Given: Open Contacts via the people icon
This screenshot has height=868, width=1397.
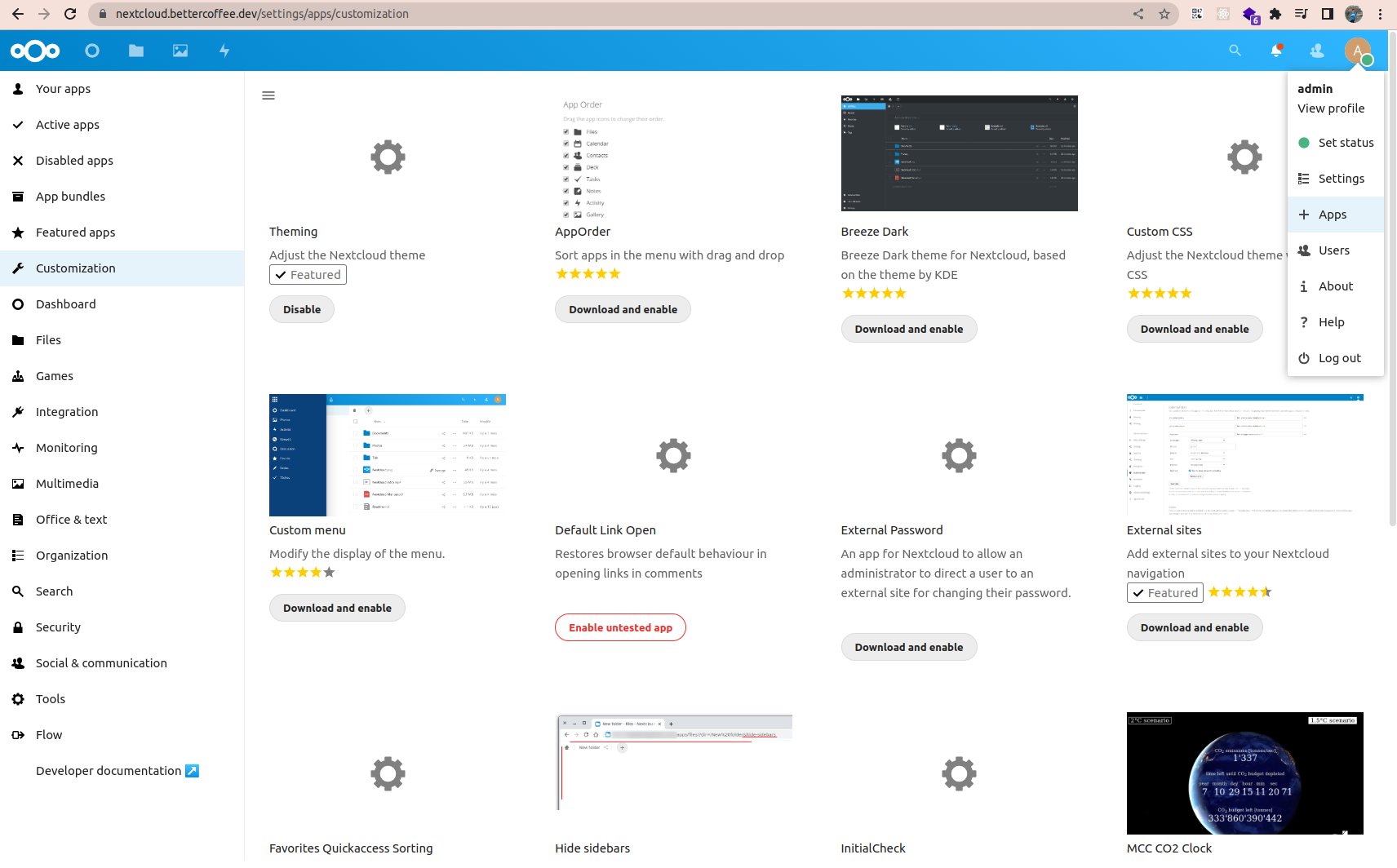Looking at the screenshot, I should (1317, 51).
